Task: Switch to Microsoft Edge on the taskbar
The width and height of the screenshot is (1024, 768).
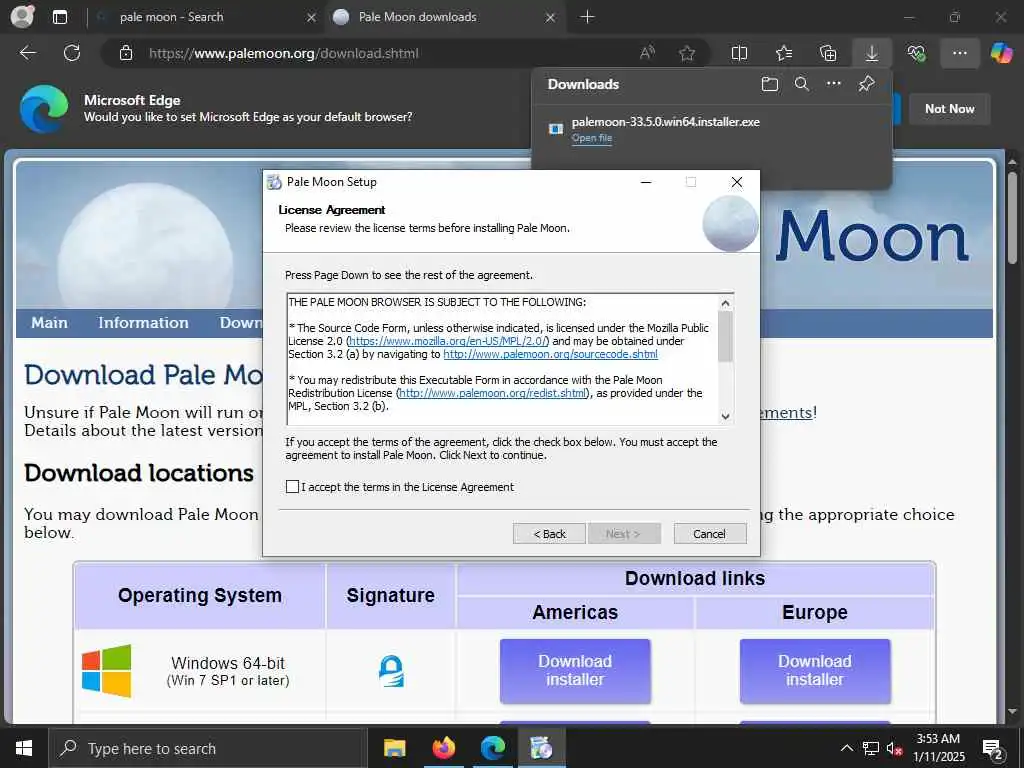Action: pyautogui.click(x=492, y=748)
